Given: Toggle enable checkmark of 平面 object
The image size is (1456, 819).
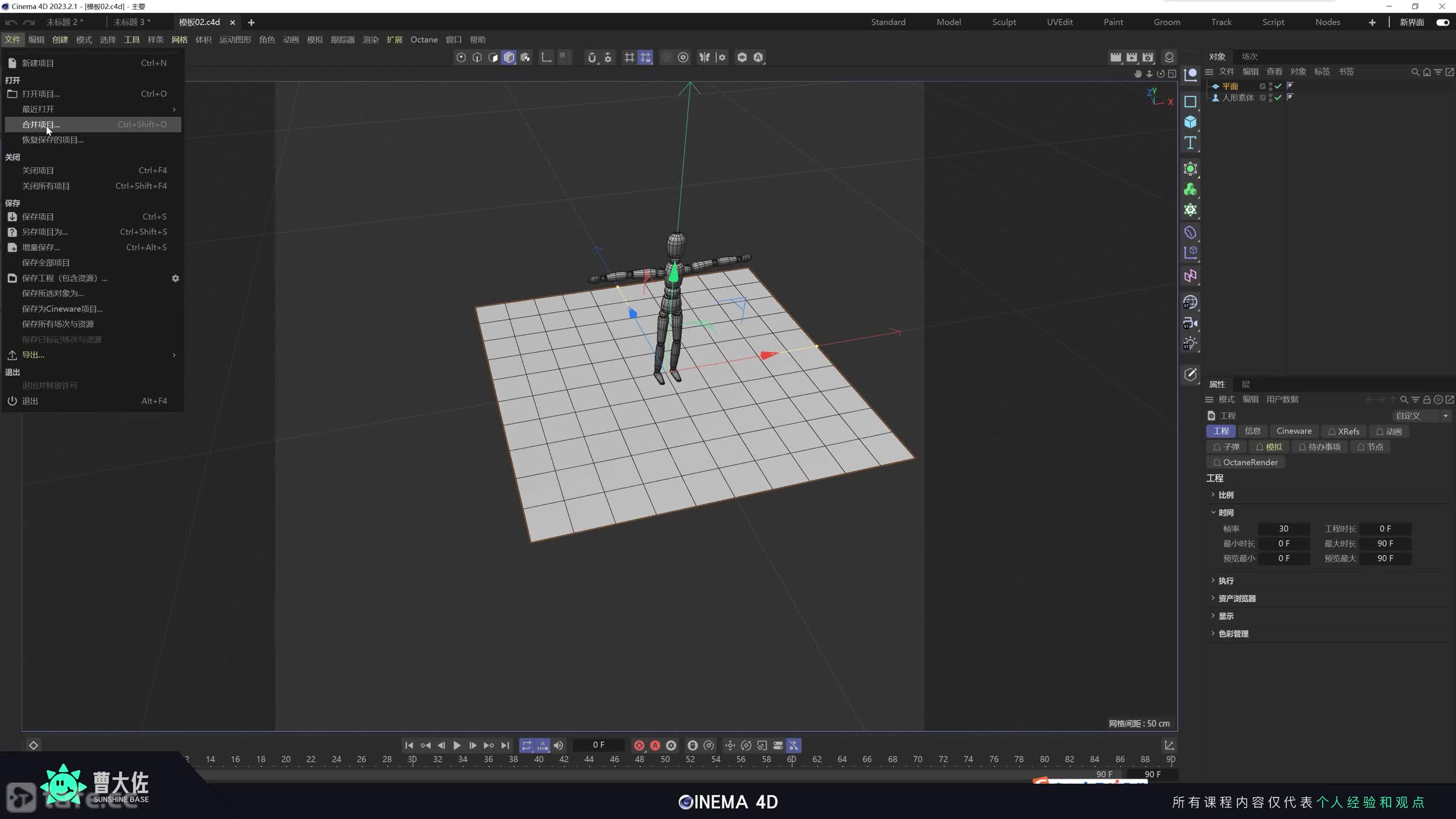Looking at the screenshot, I should (1279, 86).
